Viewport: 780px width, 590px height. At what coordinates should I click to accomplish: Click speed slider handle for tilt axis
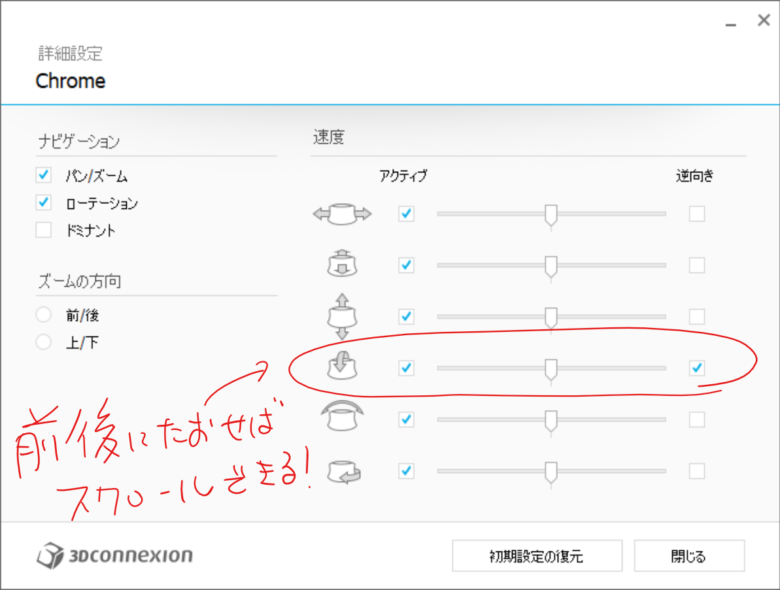[551, 370]
